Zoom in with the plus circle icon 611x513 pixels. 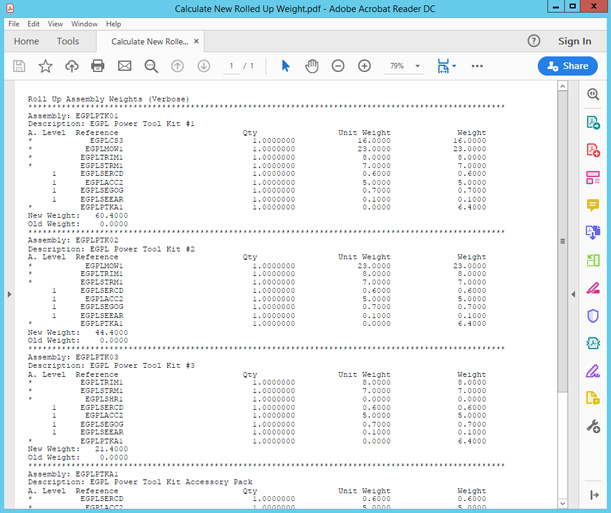point(364,66)
